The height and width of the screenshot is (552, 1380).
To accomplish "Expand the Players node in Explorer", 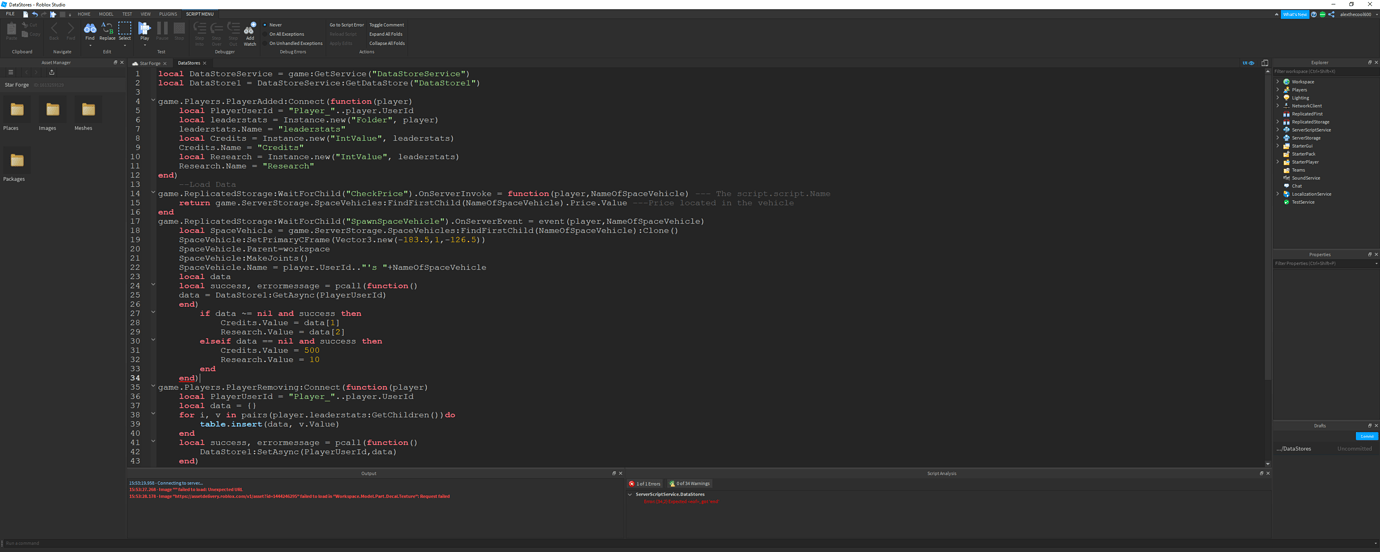I will [x=1278, y=90].
